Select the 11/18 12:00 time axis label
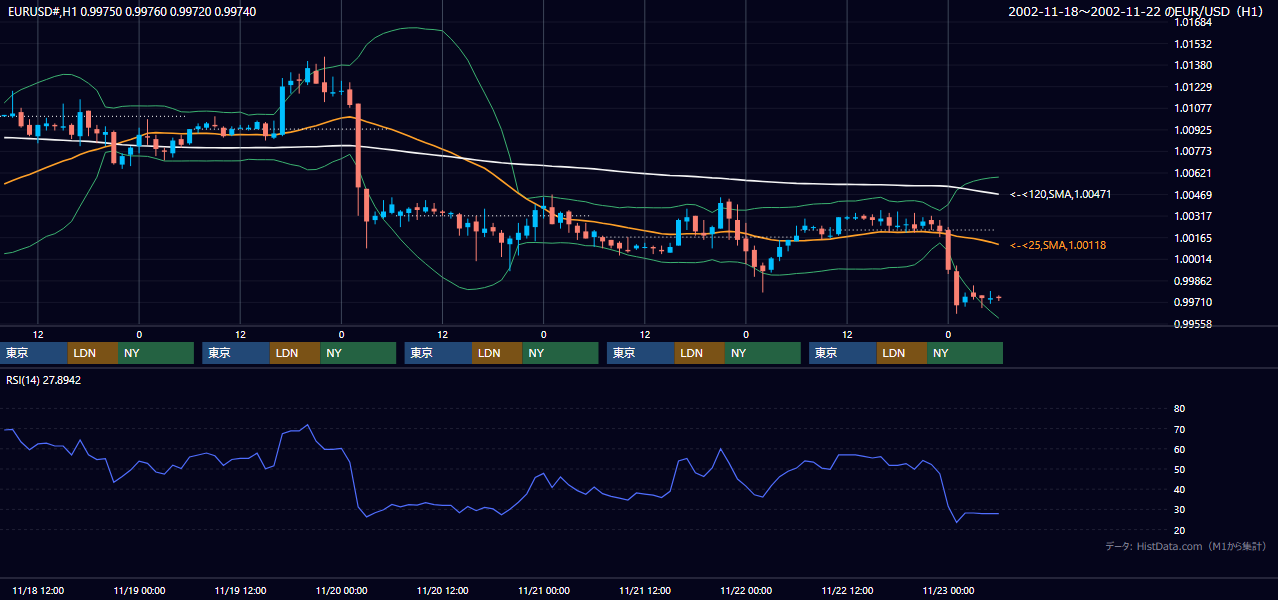The width and height of the screenshot is (1278, 600). (x=38, y=590)
